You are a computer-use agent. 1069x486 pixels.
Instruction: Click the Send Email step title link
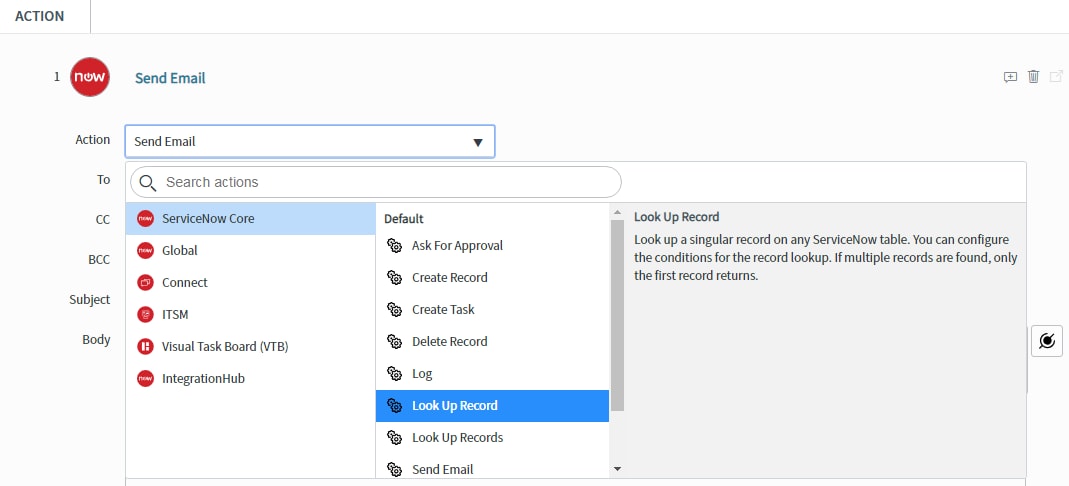point(170,78)
